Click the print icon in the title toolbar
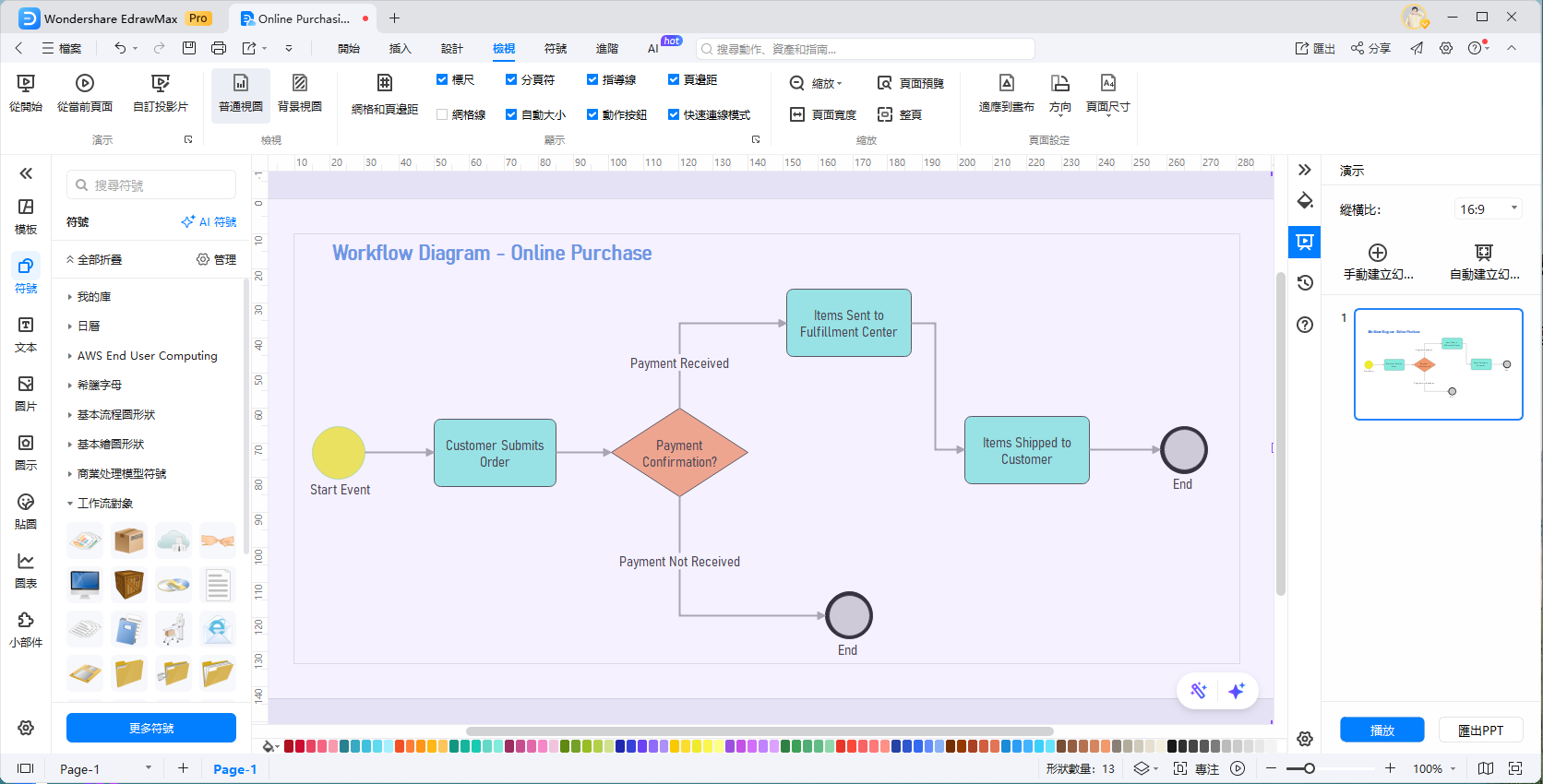1543x784 pixels. tap(219, 48)
